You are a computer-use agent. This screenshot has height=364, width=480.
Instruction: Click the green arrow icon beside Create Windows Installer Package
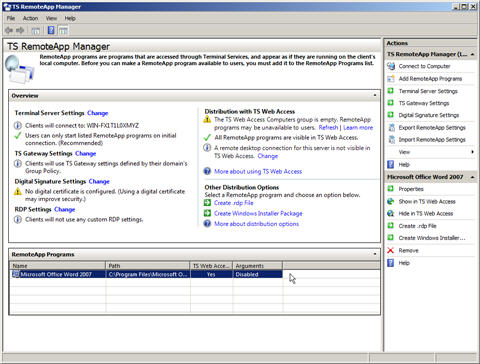point(207,213)
